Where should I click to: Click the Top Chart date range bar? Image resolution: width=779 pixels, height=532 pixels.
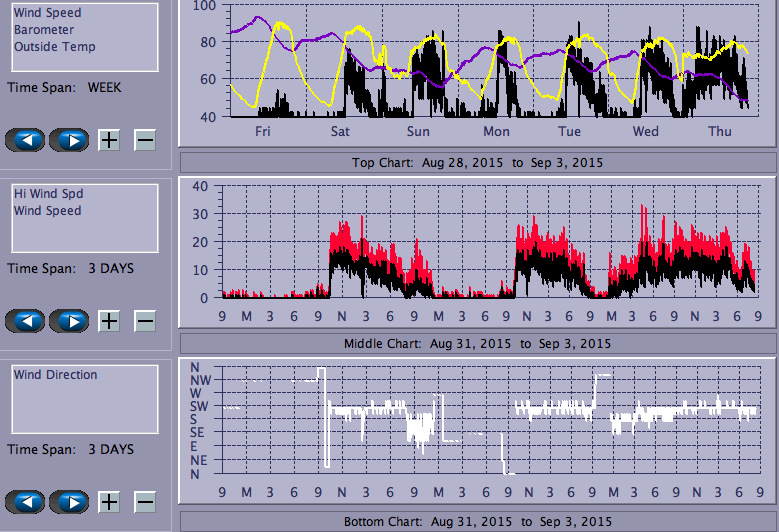(x=477, y=162)
